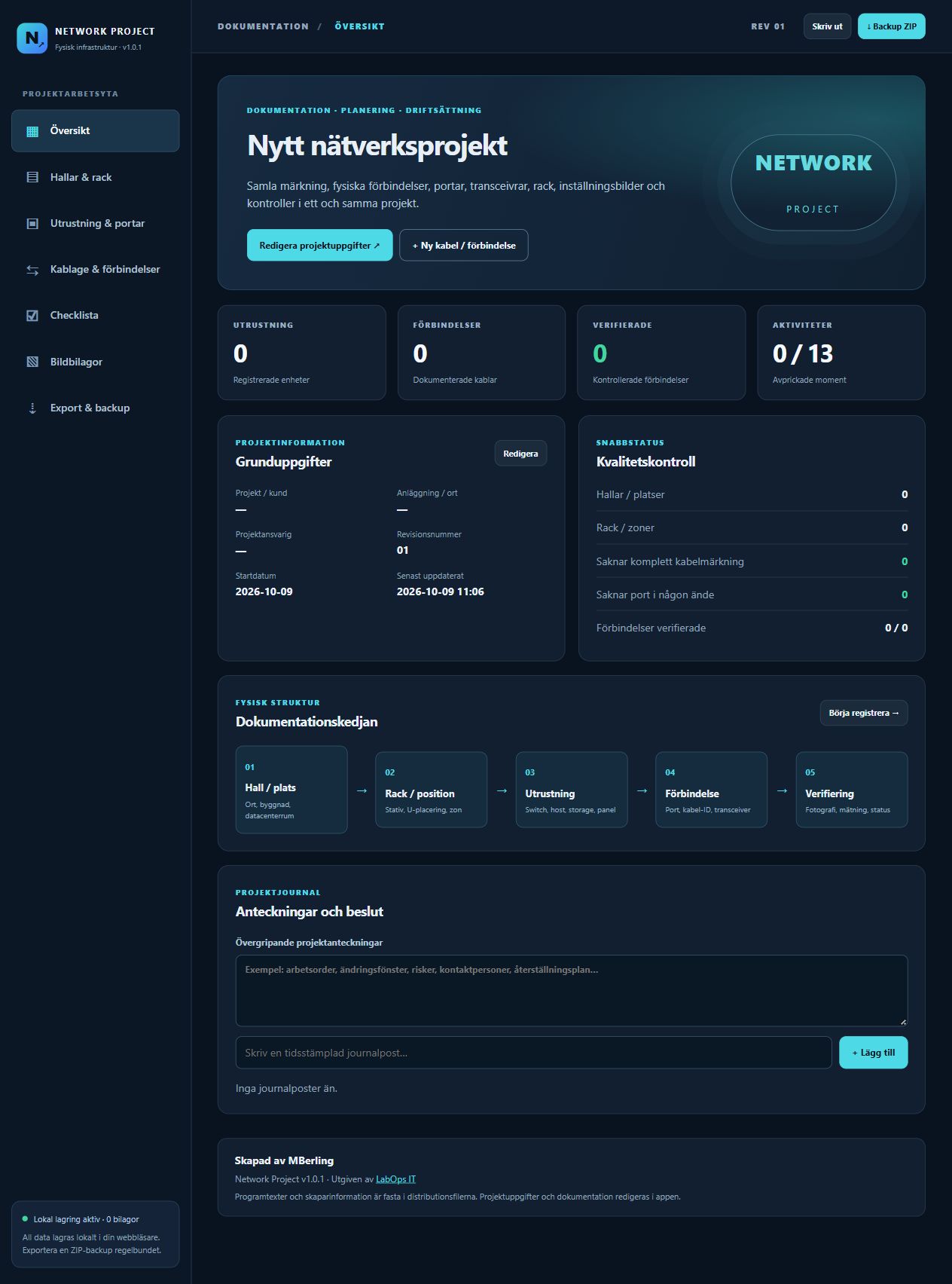Image resolution: width=952 pixels, height=1284 pixels.
Task: Click the Förbindelser stat card
Action: point(481,353)
